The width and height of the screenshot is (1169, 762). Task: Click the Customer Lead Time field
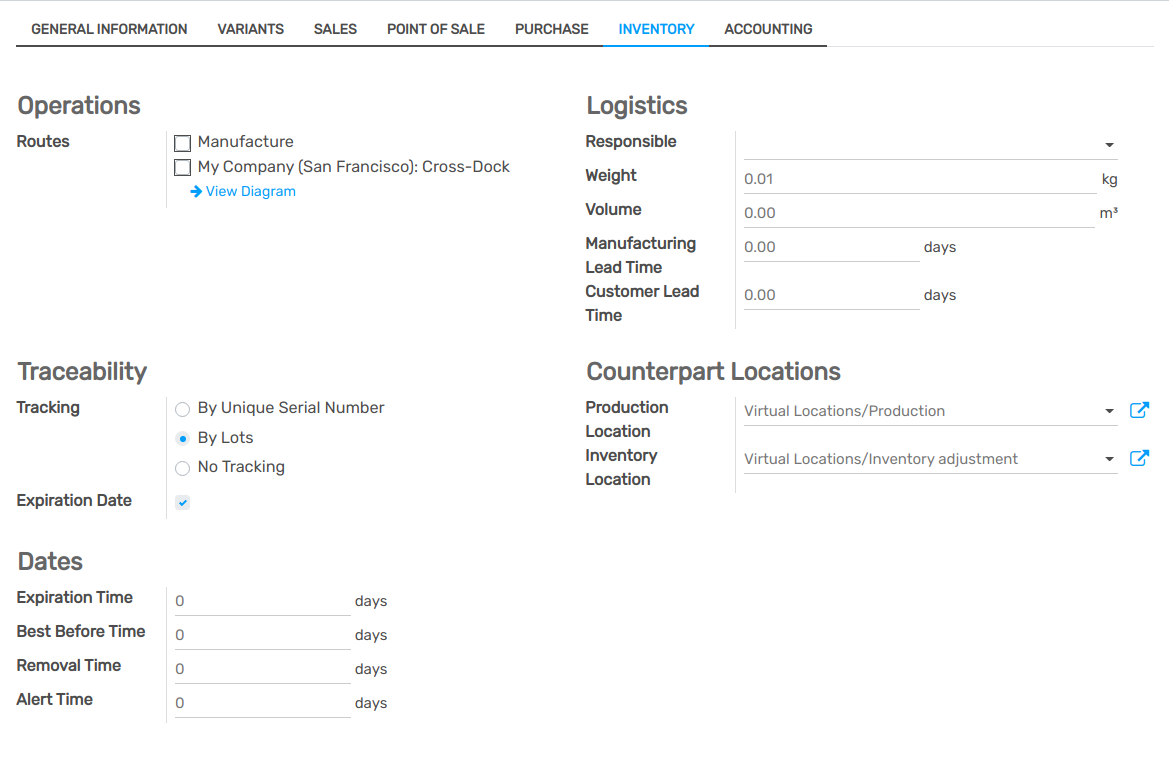(830, 295)
